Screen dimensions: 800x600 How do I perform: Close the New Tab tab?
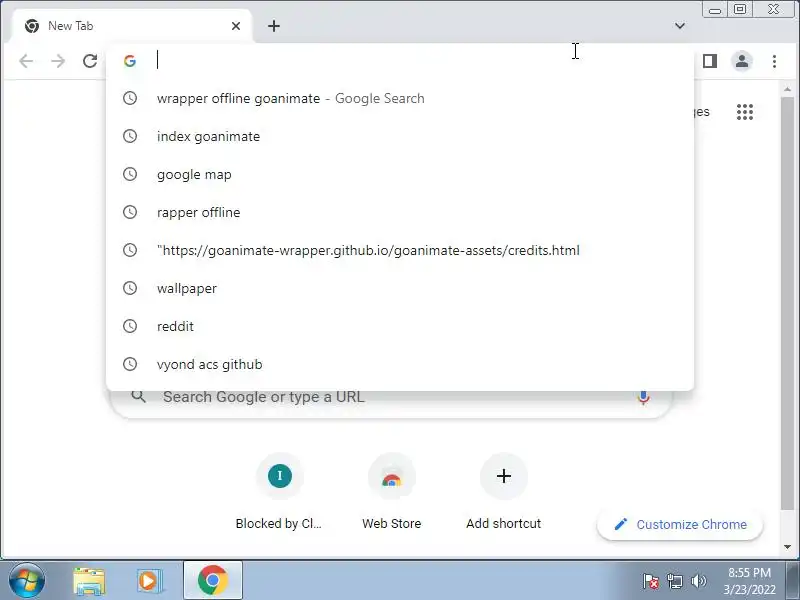click(236, 26)
